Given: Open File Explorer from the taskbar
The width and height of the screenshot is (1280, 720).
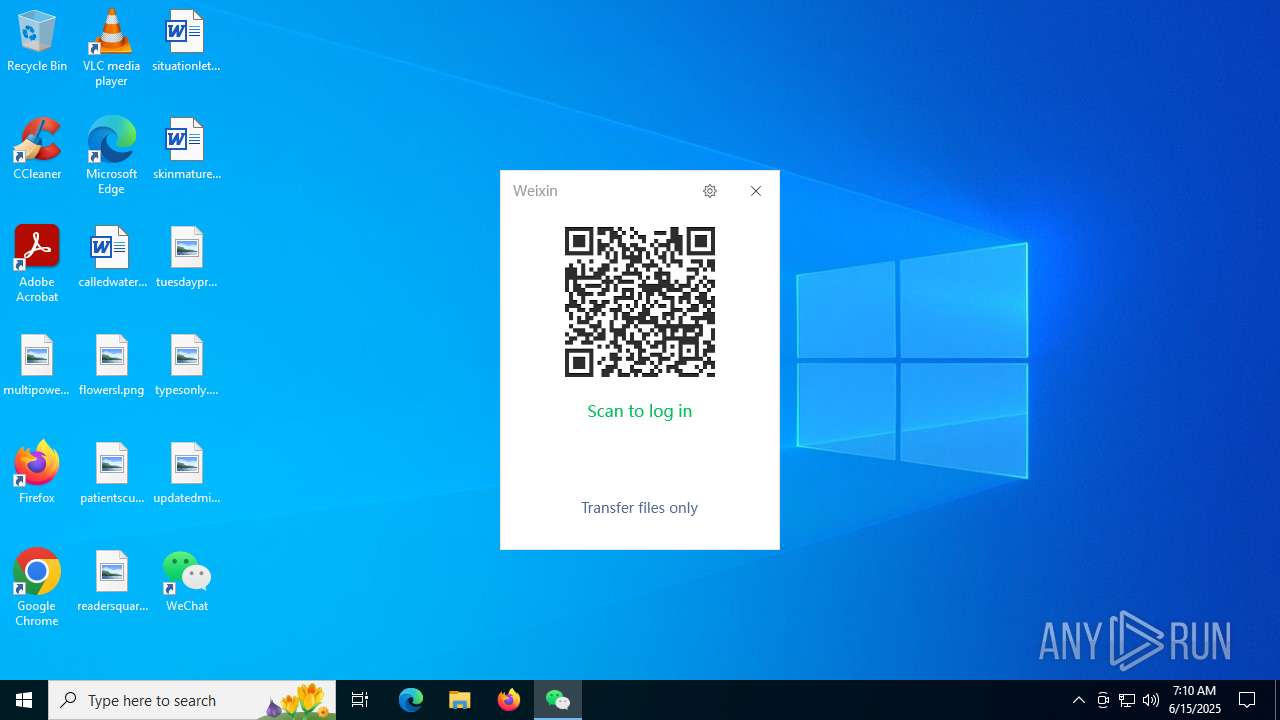Looking at the screenshot, I should tap(460, 700).
